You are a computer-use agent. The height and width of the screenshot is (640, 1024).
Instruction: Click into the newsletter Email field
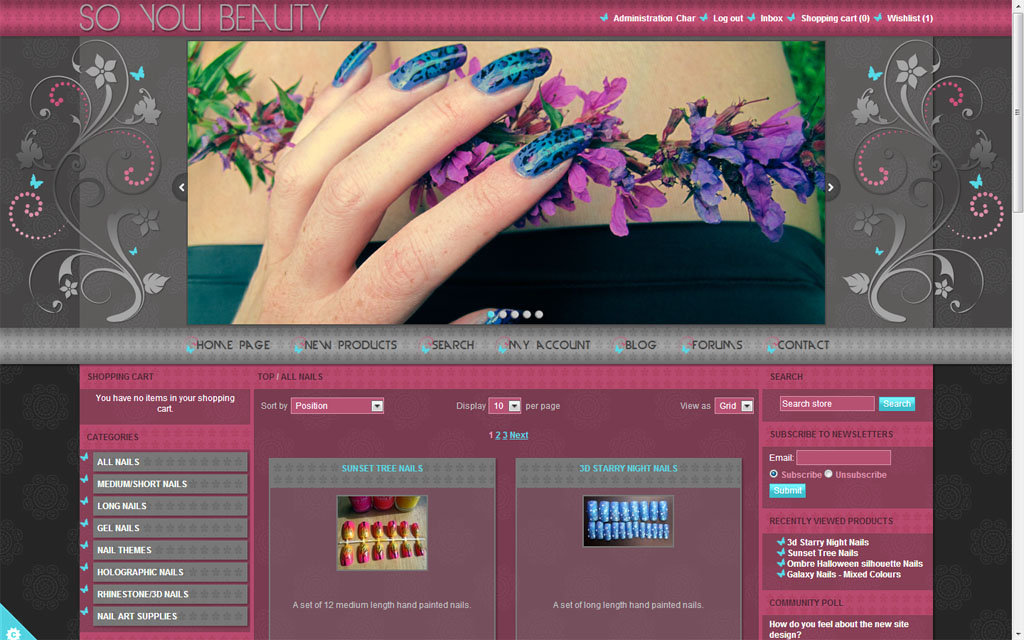[843, 457]
